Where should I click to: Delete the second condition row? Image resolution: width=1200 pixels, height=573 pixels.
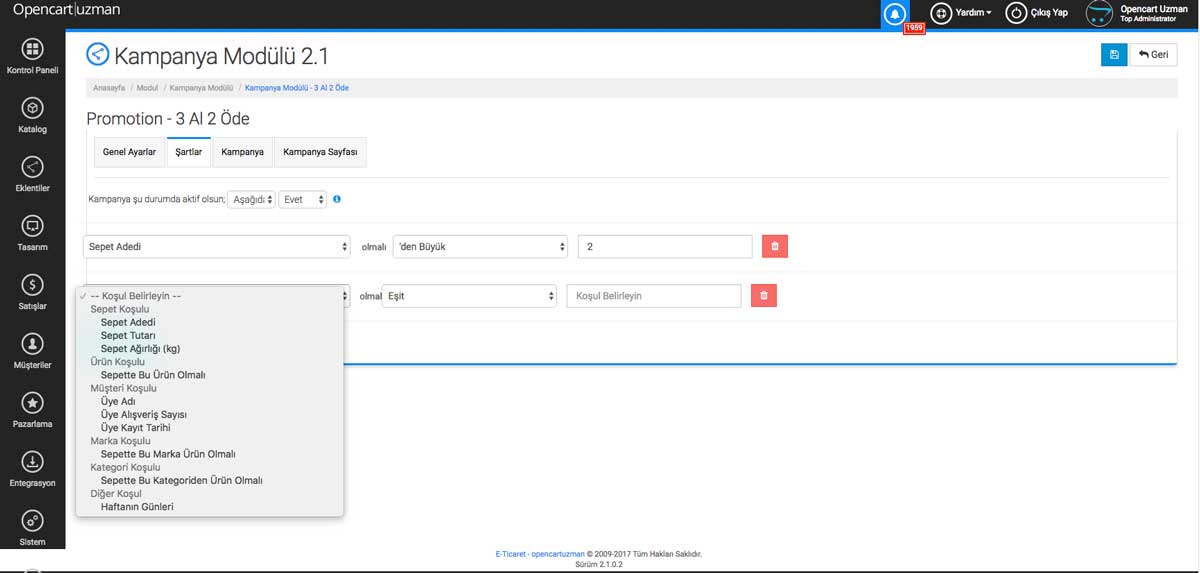pyautogui.click(x=763, y=296)
